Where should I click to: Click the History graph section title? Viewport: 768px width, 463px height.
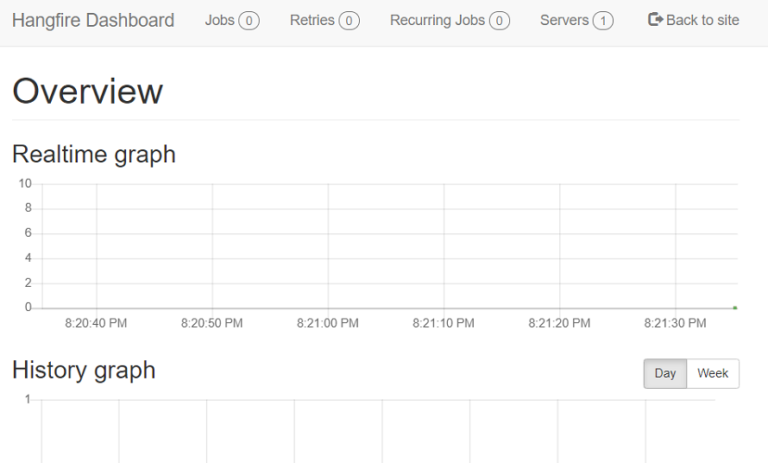coord(84,370)
